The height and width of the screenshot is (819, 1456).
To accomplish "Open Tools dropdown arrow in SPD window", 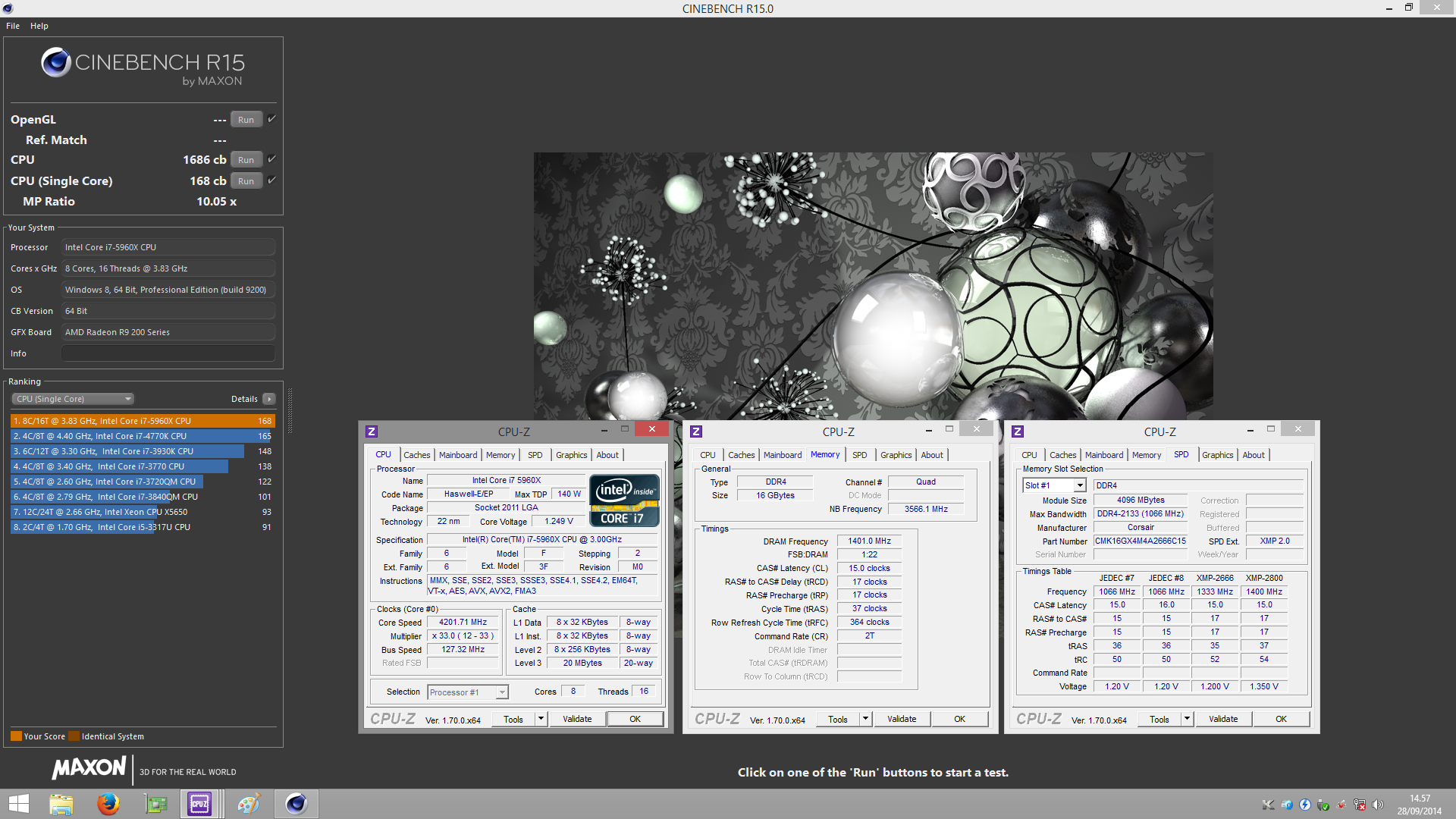I will pyautogui.click(x=1187, y=719).
